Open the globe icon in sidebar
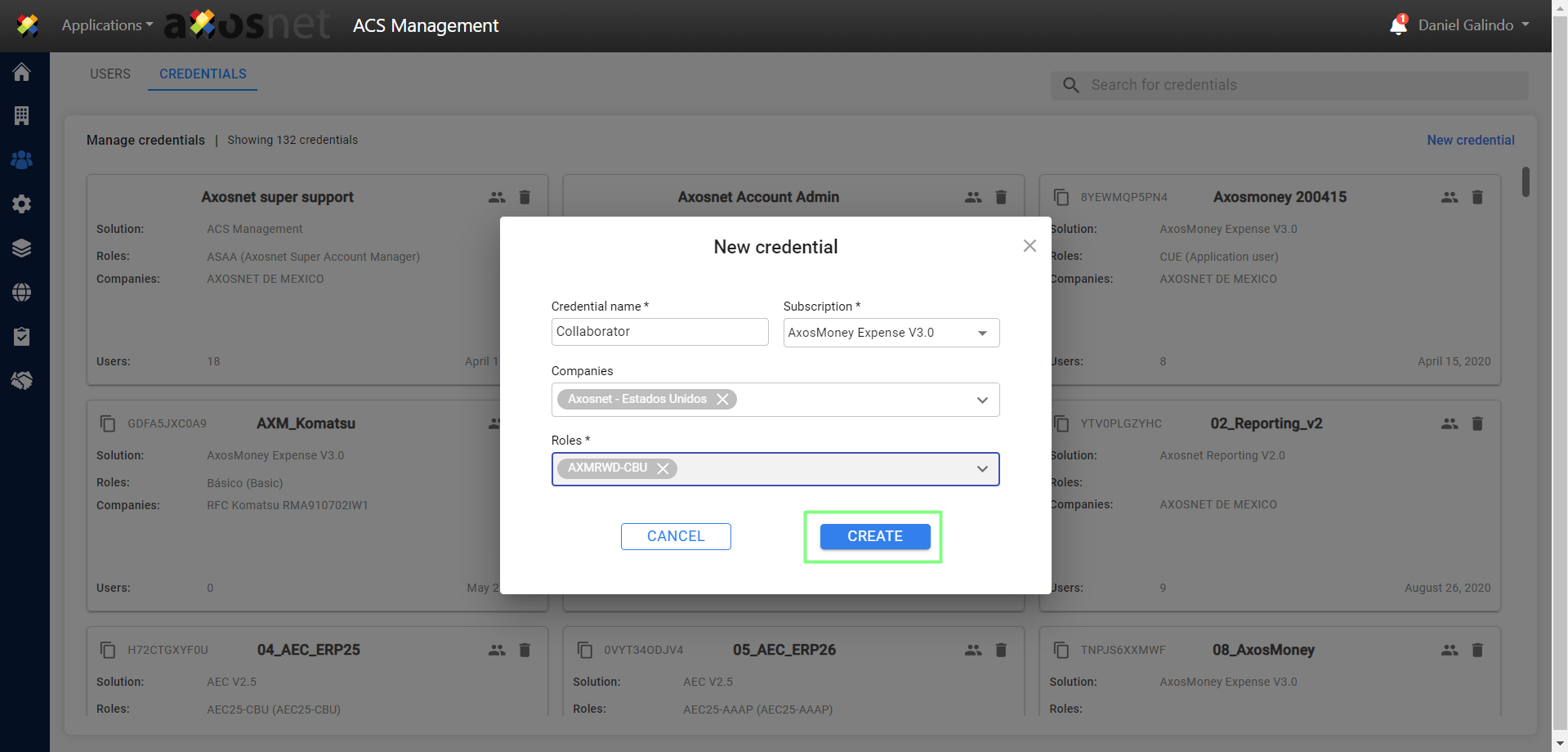This screenshot has height=752, width=1568. coord(22,293)
